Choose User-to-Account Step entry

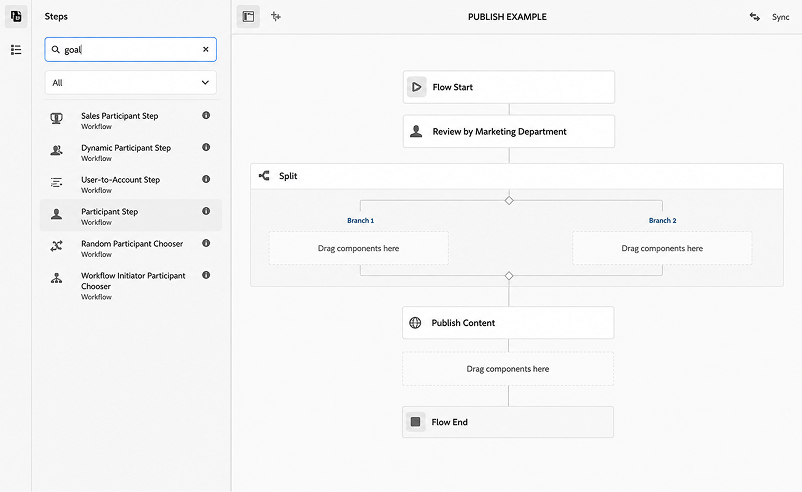click(130, 184)
